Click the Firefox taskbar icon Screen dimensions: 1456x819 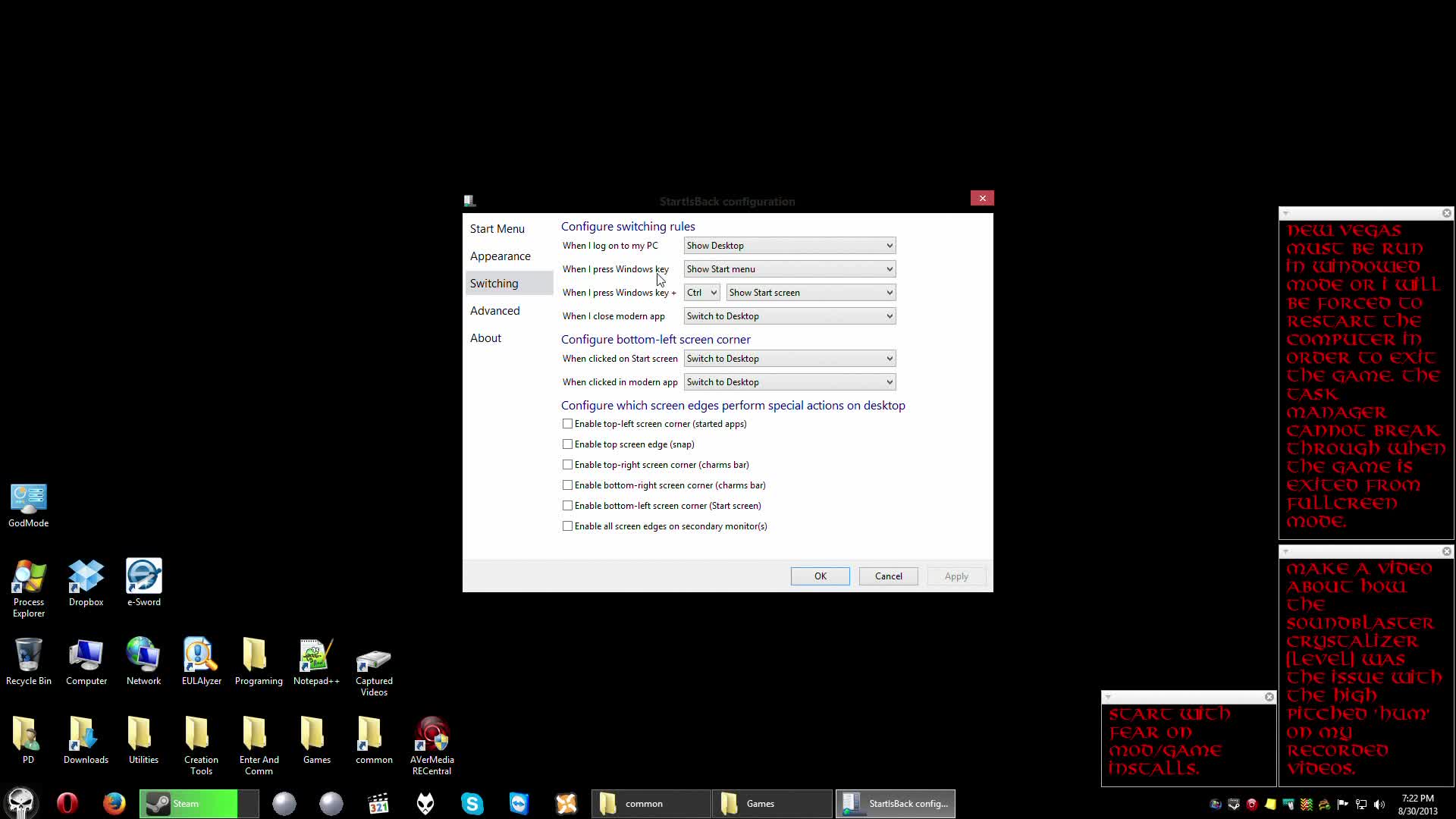pos(114,803)
